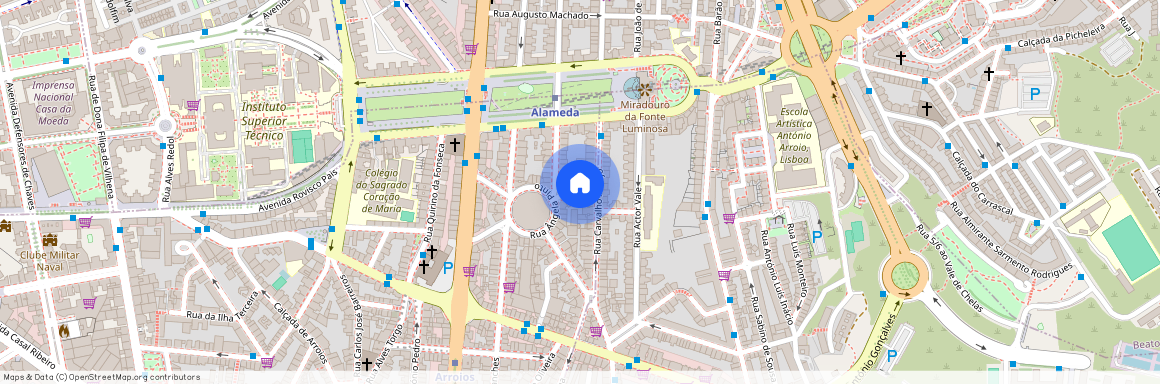Click the Beato label at the right edge
Viewport: 1160px width, 384px height.
pyautogui.click(x=1146, y=345)
